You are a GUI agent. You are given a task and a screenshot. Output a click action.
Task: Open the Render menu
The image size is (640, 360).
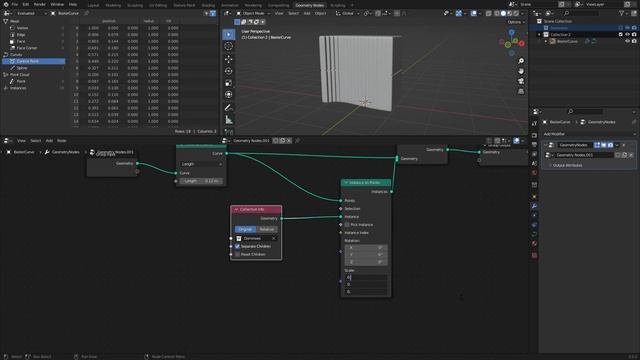[40, 4]
